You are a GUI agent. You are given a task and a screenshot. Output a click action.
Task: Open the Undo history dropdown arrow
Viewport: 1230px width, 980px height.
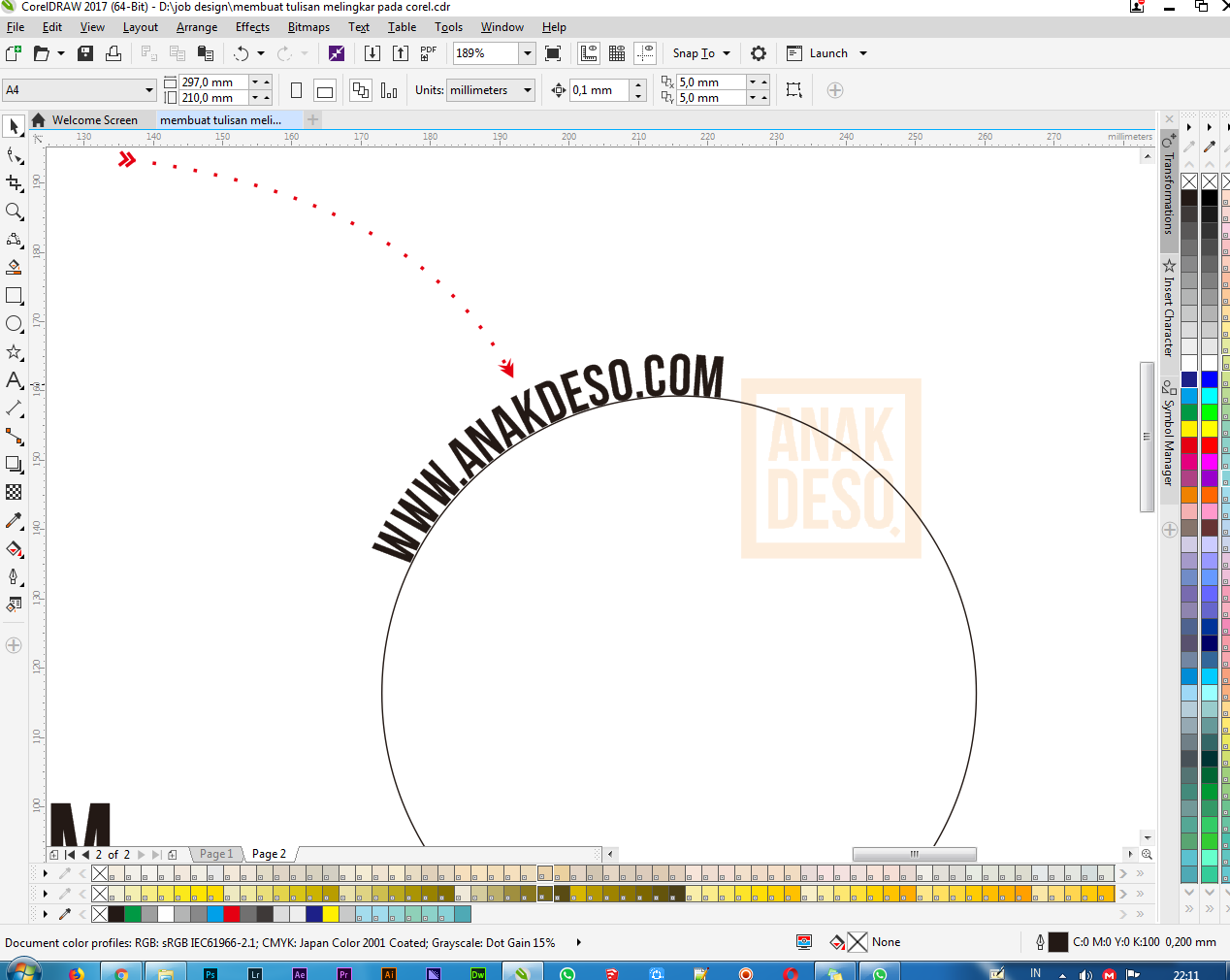[x=261, y=53]
